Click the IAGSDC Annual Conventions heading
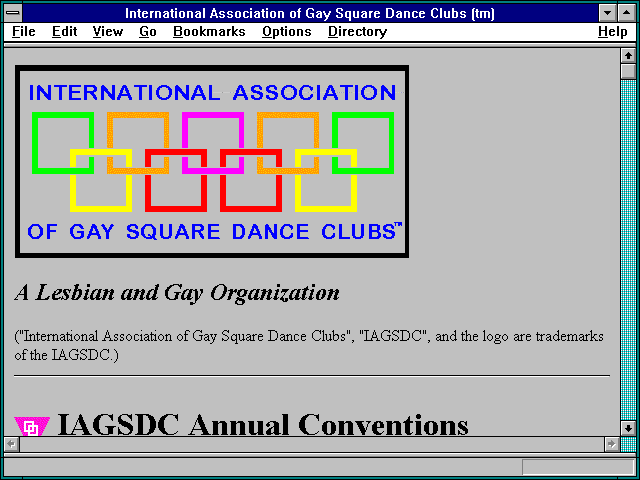The width and height of the screenshot is (640, 480). coord(263,424)
